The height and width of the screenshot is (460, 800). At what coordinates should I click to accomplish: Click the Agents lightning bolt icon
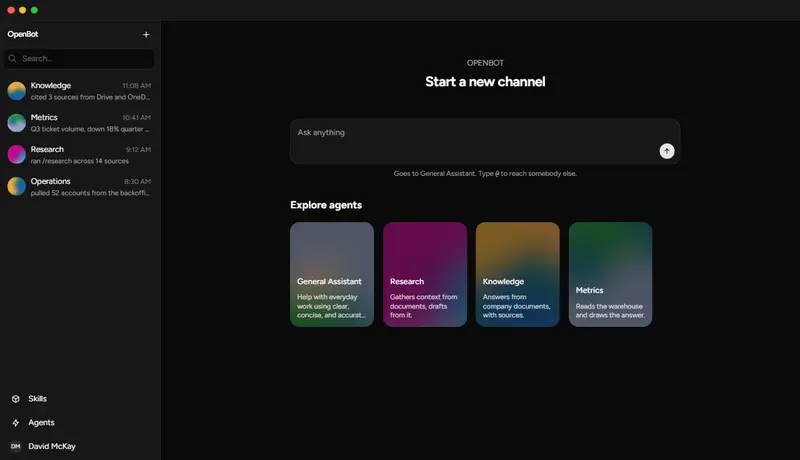coord(16,423)
